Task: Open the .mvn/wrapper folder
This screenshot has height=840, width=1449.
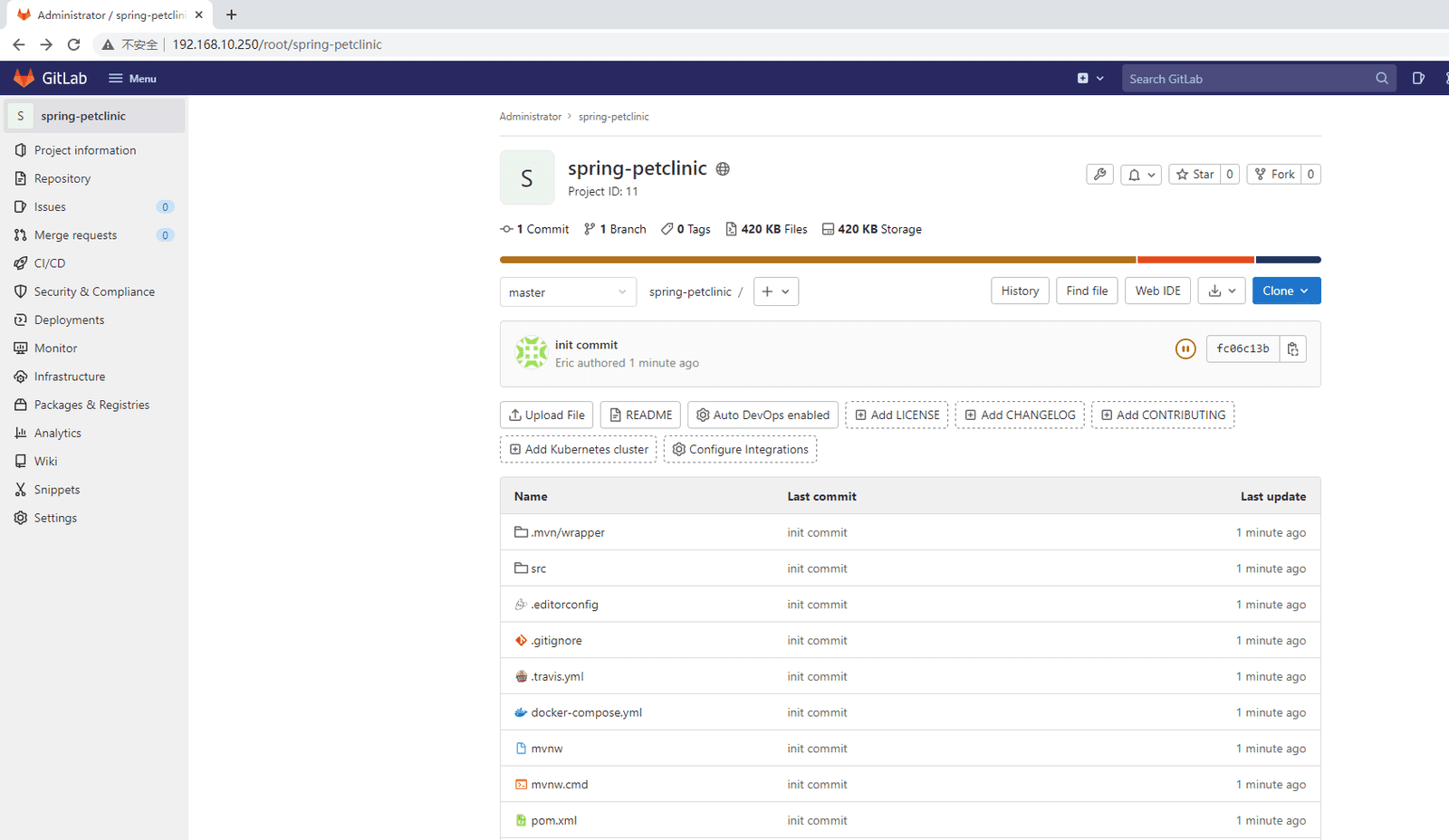Action: coord(568,532)
